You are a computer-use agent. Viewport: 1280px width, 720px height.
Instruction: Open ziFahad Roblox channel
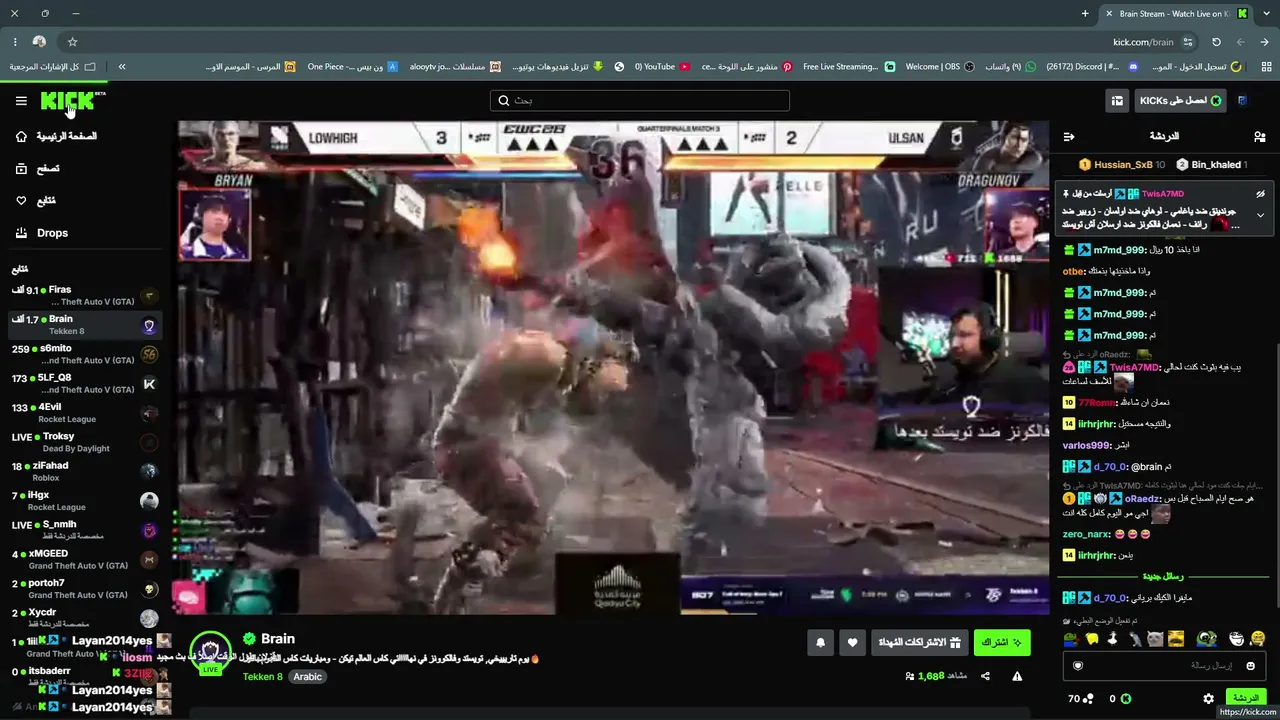click(x=85, y=472)
